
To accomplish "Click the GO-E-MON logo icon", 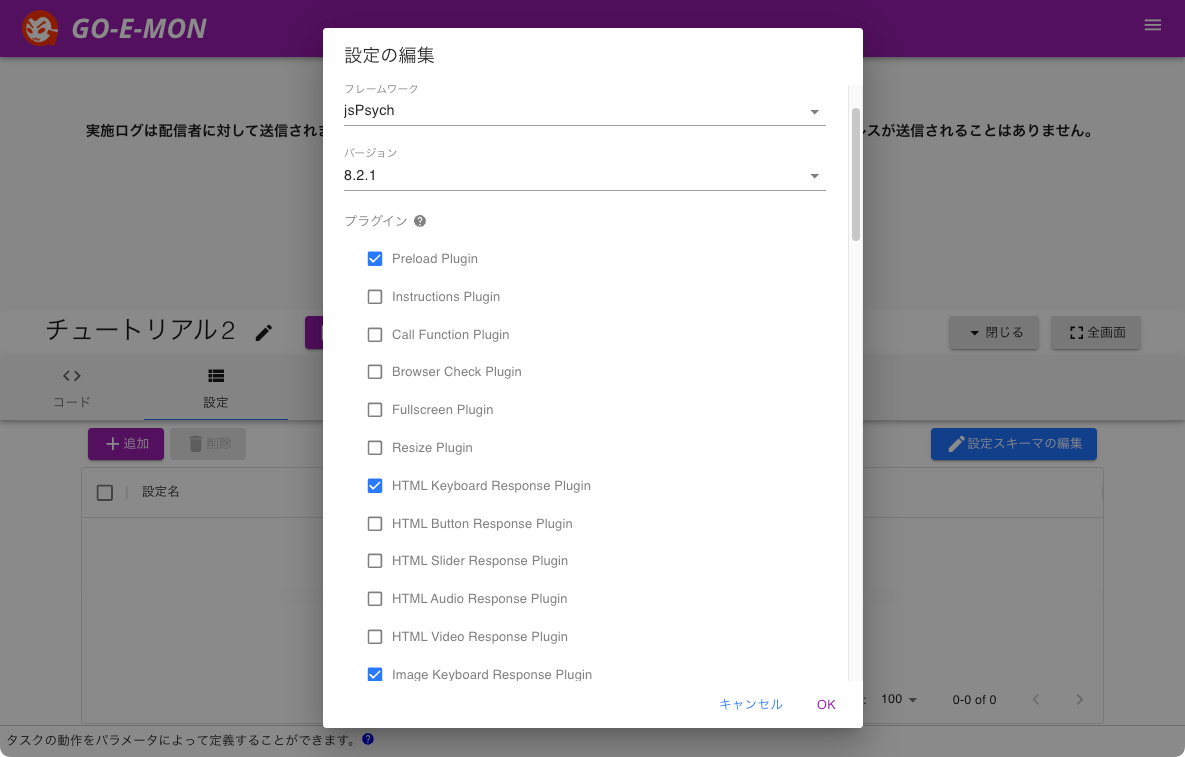I will point(39,27).
